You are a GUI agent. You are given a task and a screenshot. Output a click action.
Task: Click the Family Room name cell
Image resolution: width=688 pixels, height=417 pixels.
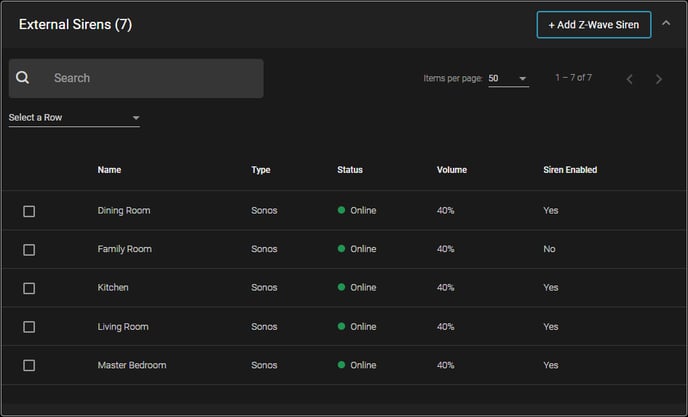pyautogui.click(x=125, y=249)
